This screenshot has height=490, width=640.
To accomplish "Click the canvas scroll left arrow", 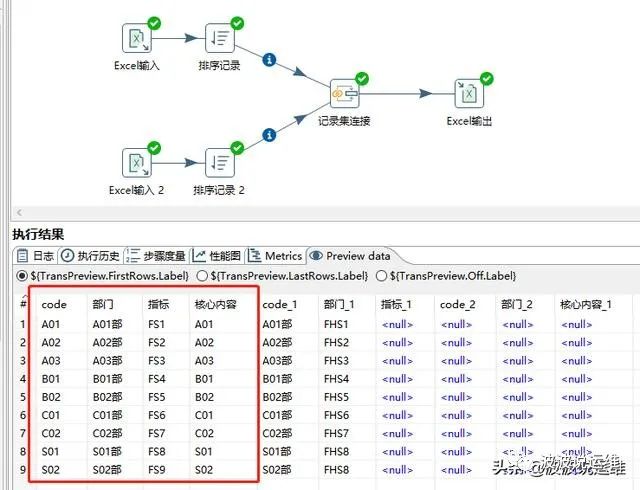I will 19,212.
